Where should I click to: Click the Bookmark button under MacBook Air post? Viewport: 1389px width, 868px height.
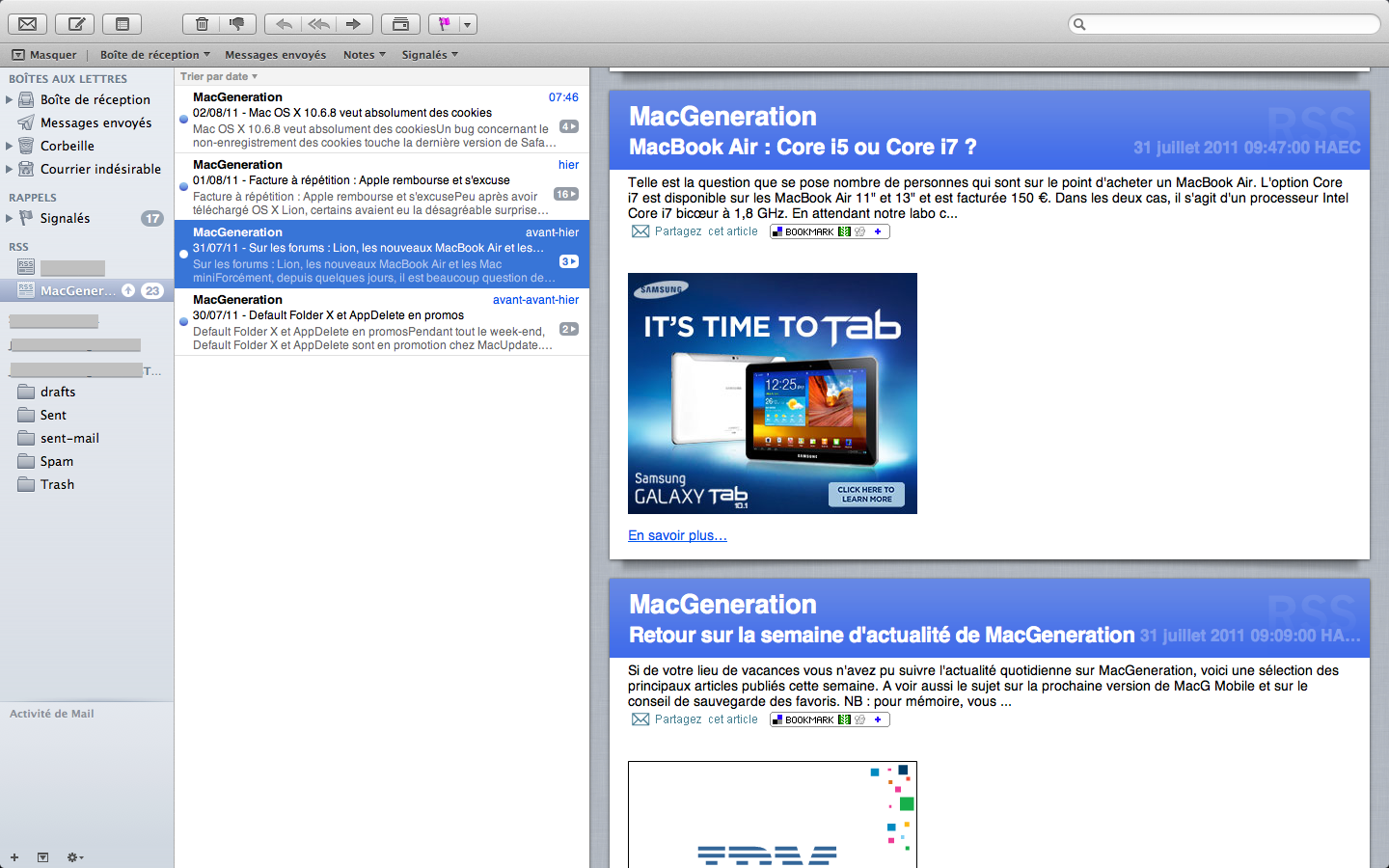tap(830, 231)
